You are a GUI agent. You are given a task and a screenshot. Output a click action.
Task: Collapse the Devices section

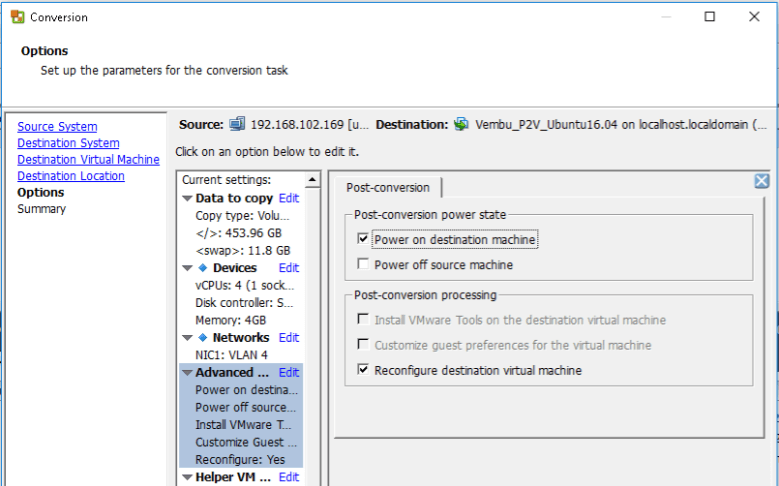[187, 268]
